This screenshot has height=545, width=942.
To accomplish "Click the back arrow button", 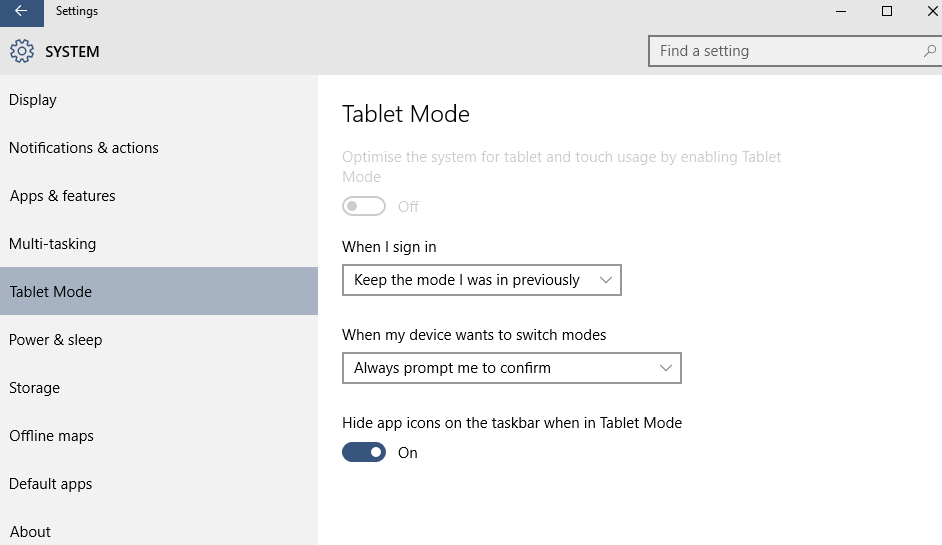I will (x=21, y=12).
